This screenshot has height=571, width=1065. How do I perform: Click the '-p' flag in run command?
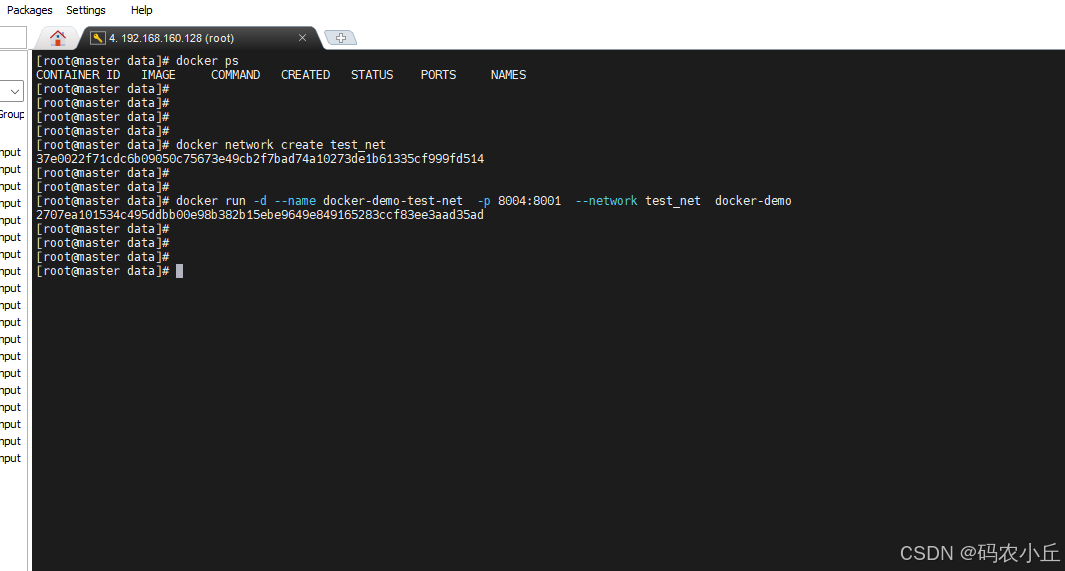click(x=484, y=201)
